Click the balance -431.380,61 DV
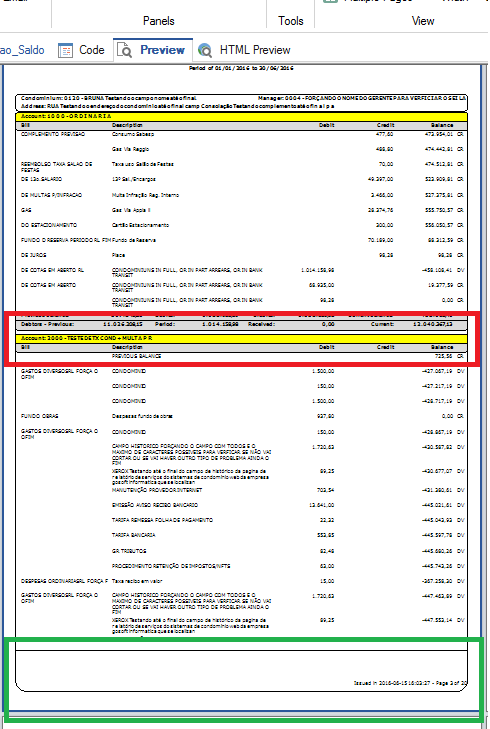Image resolution: width=490 pixels, height=729 pixels. [x=443, y=490]
